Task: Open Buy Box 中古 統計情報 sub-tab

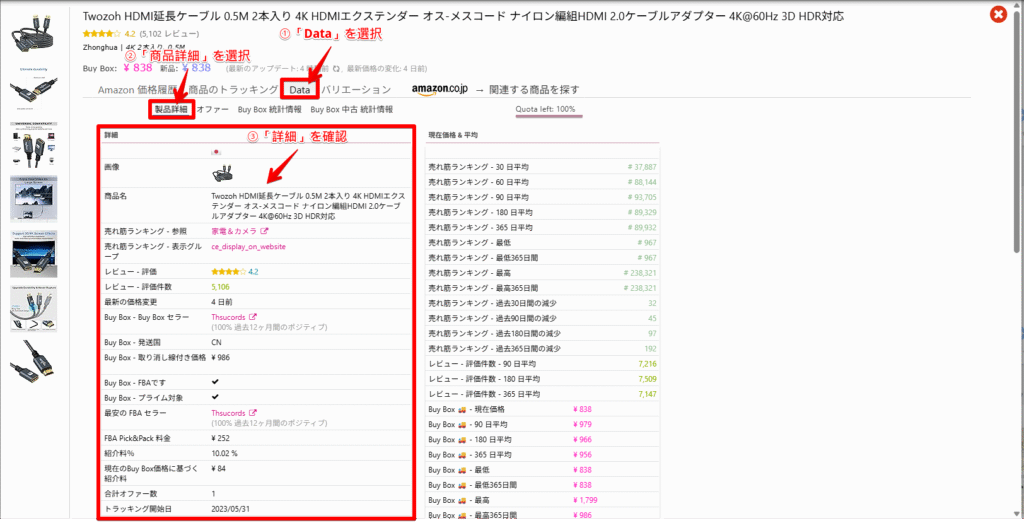Action: 351,109
